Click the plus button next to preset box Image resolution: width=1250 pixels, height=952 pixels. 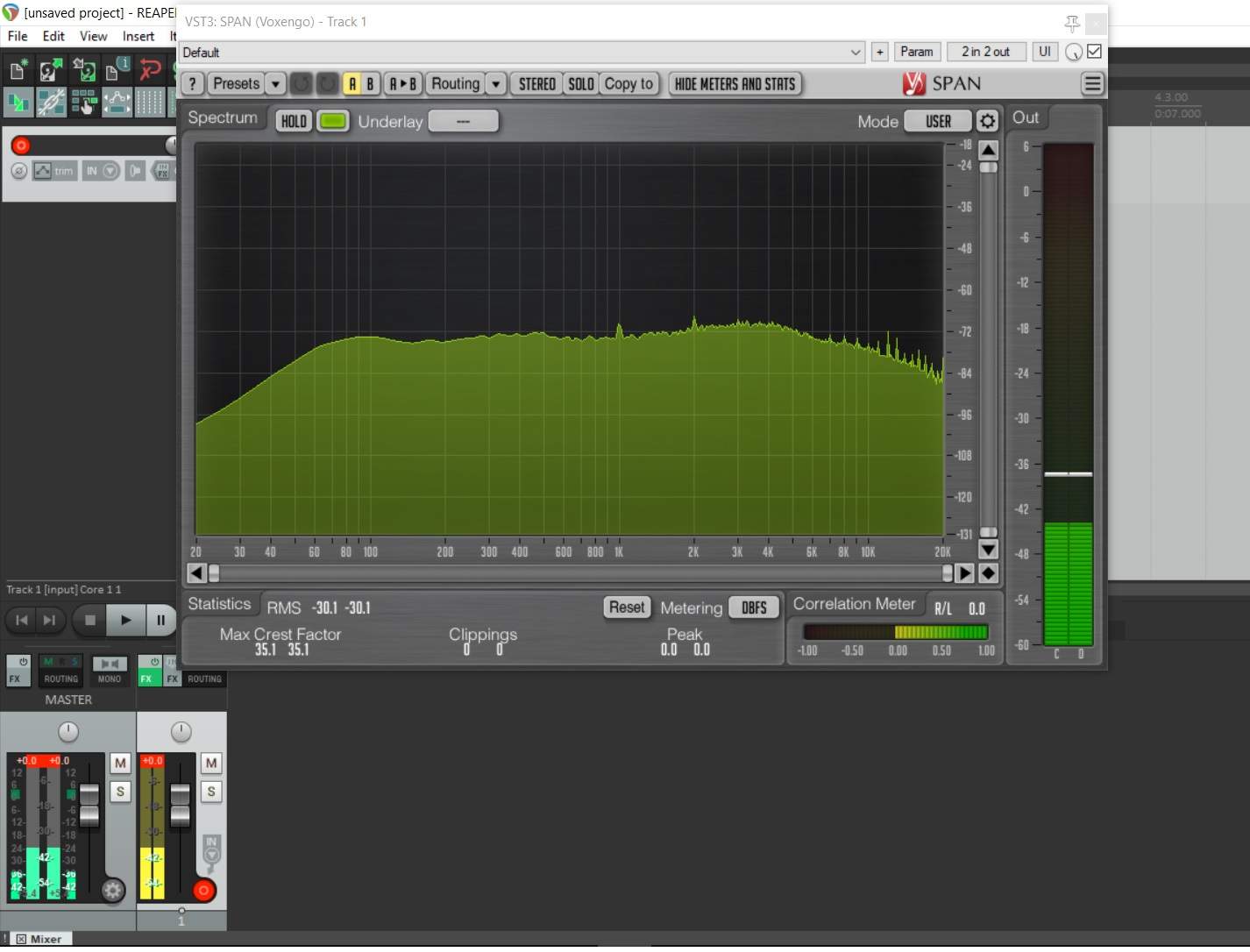tap(880, 53)
